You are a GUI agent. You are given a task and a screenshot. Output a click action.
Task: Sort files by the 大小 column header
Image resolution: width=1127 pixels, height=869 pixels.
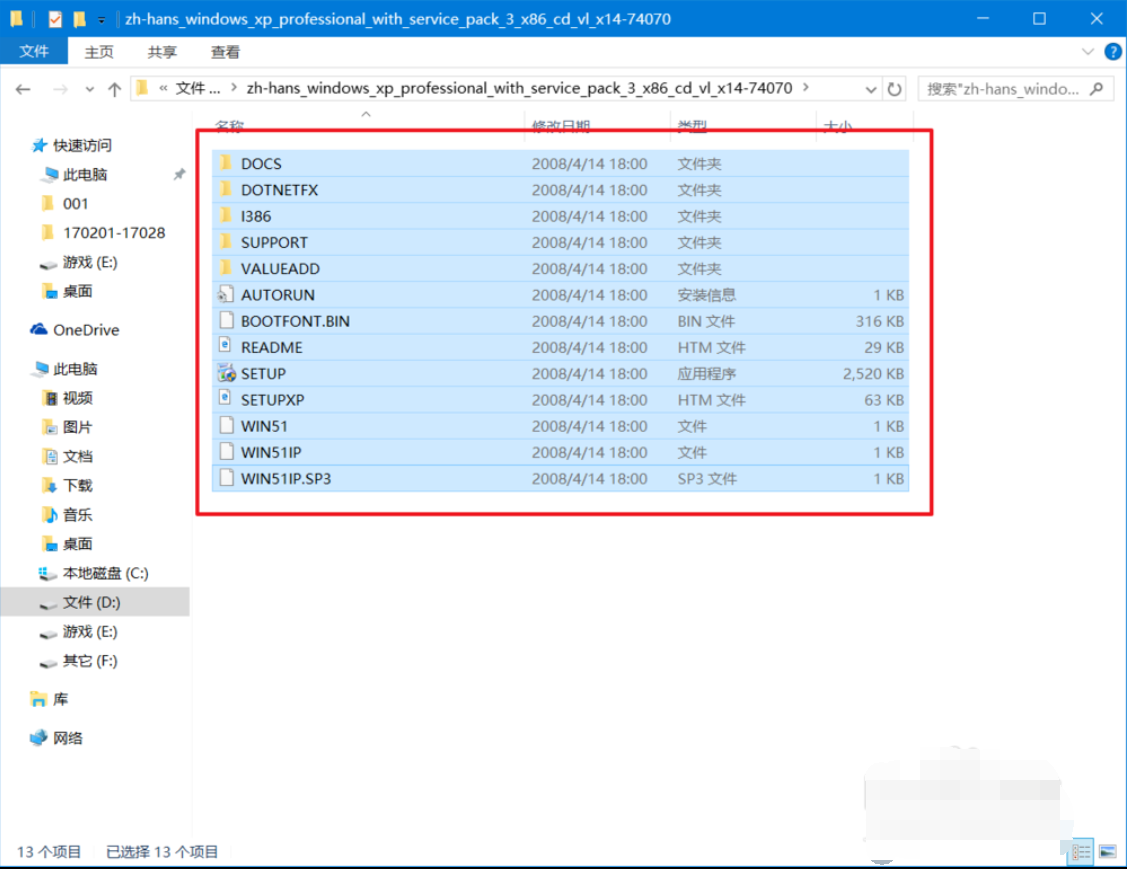point(836,127)
